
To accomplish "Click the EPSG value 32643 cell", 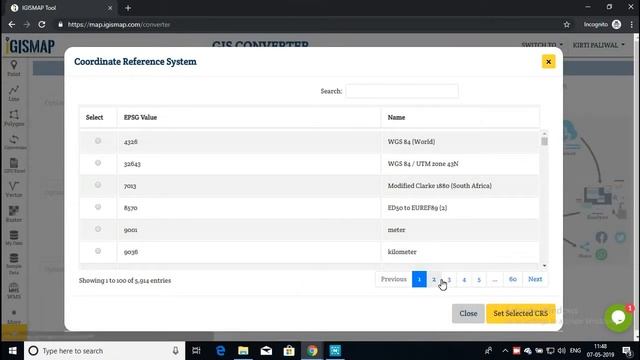I will pos(249,164).
